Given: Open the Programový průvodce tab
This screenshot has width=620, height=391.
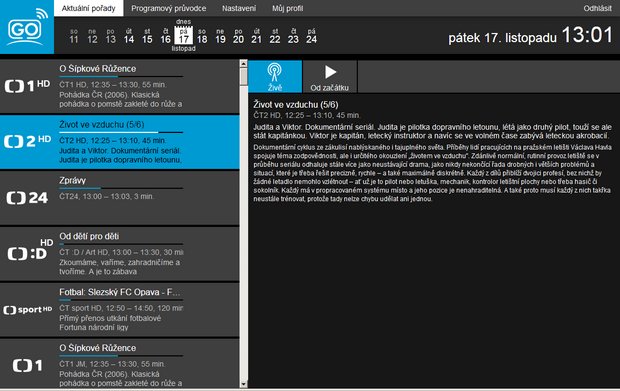Looking at the screenshot, I should click(x=168, y=8).
